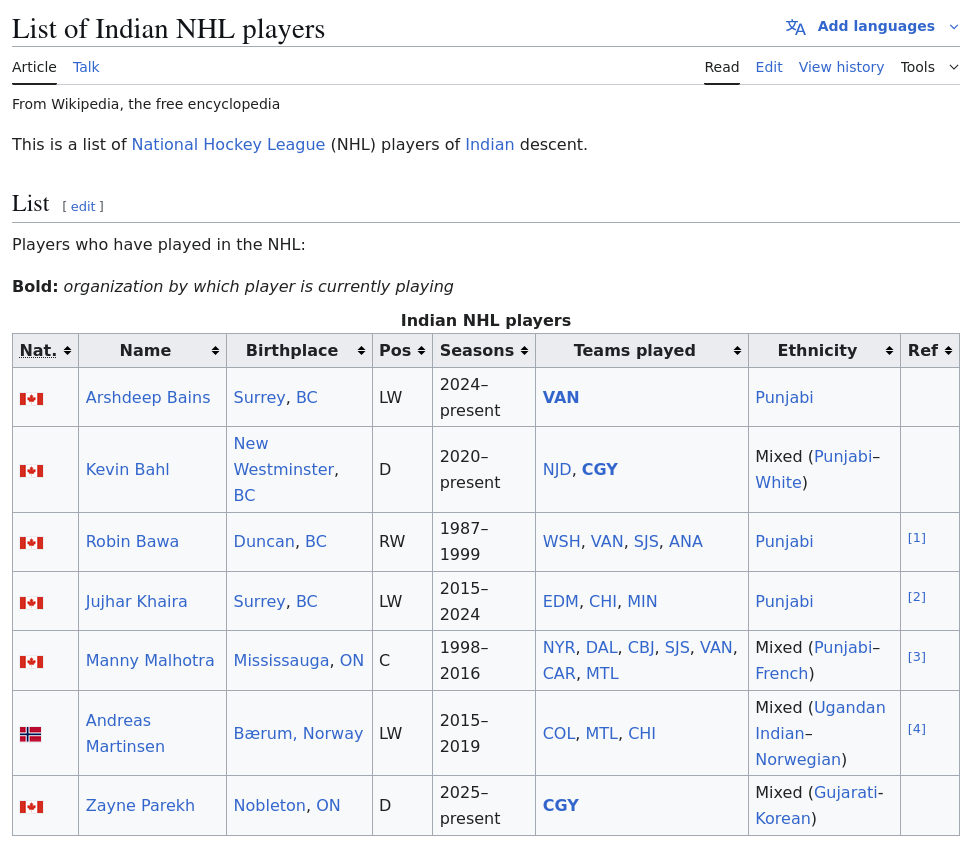Open Gujarati ethnicity link
This screenshot has height=862, width=974.
pyautogui.click(x=846, y=792)
